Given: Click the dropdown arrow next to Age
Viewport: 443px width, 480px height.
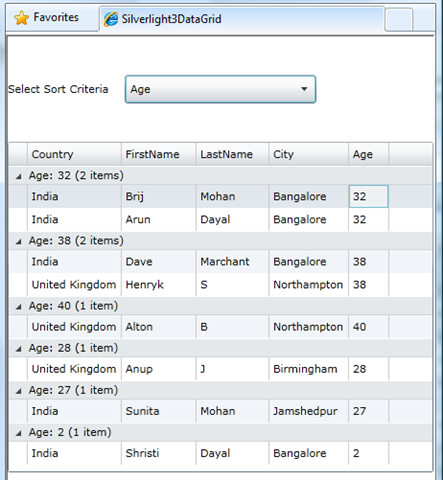Looking at the screenshot, I should click(x=304, y=89).
